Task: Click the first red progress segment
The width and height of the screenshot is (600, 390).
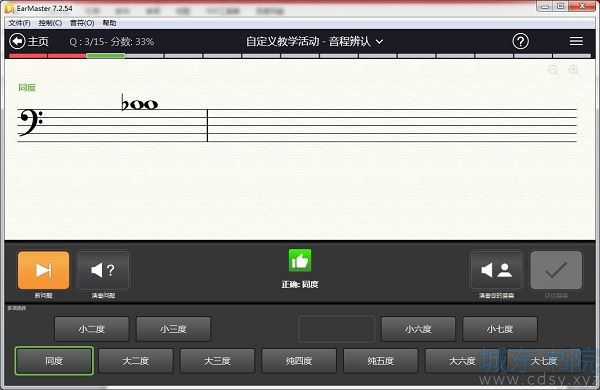Action: [x=28, y=56]
